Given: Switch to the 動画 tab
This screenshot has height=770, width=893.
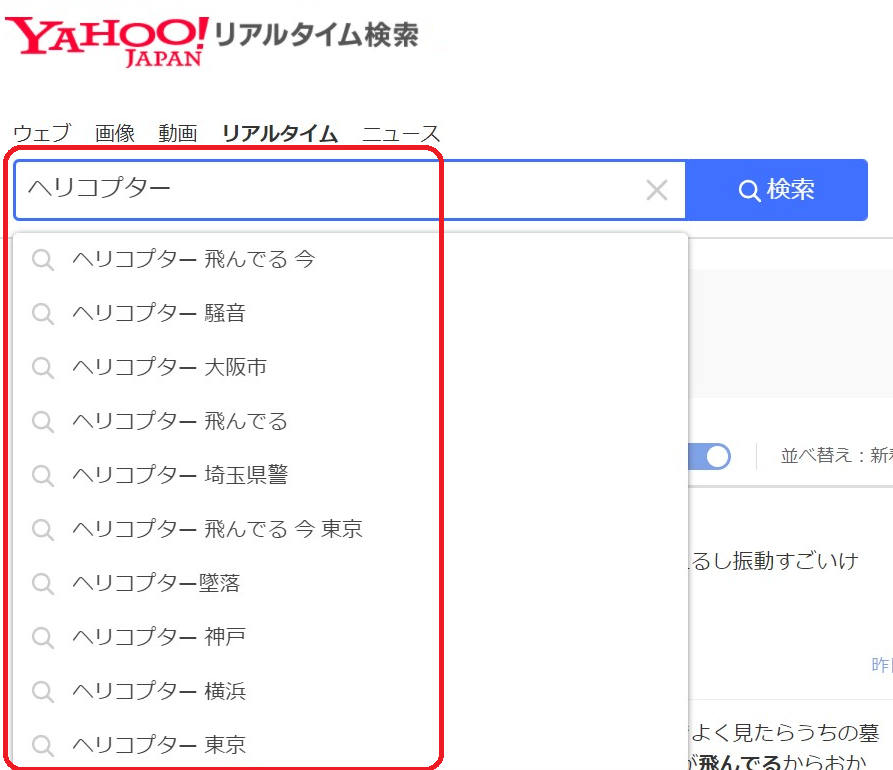Looking at the screenshot, I should tap(178, 133).
